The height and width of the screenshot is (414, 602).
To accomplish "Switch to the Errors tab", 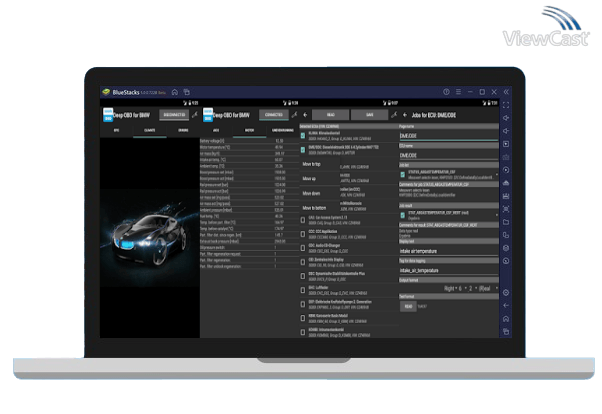I will [183, 131].
